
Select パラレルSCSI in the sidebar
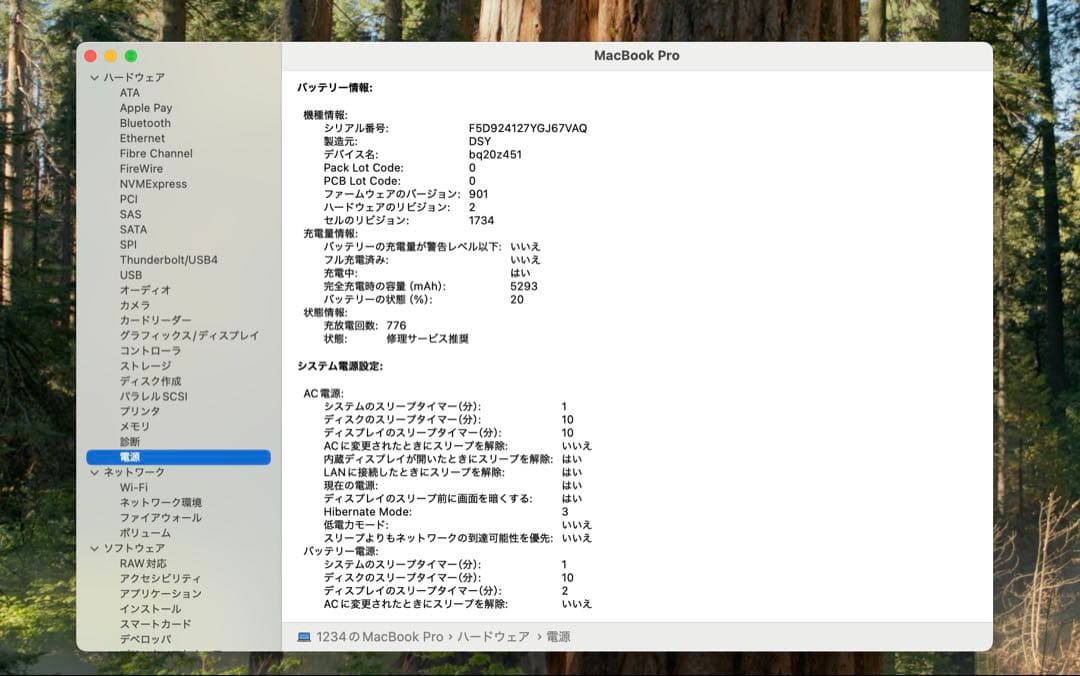click(x=154, y=396)
